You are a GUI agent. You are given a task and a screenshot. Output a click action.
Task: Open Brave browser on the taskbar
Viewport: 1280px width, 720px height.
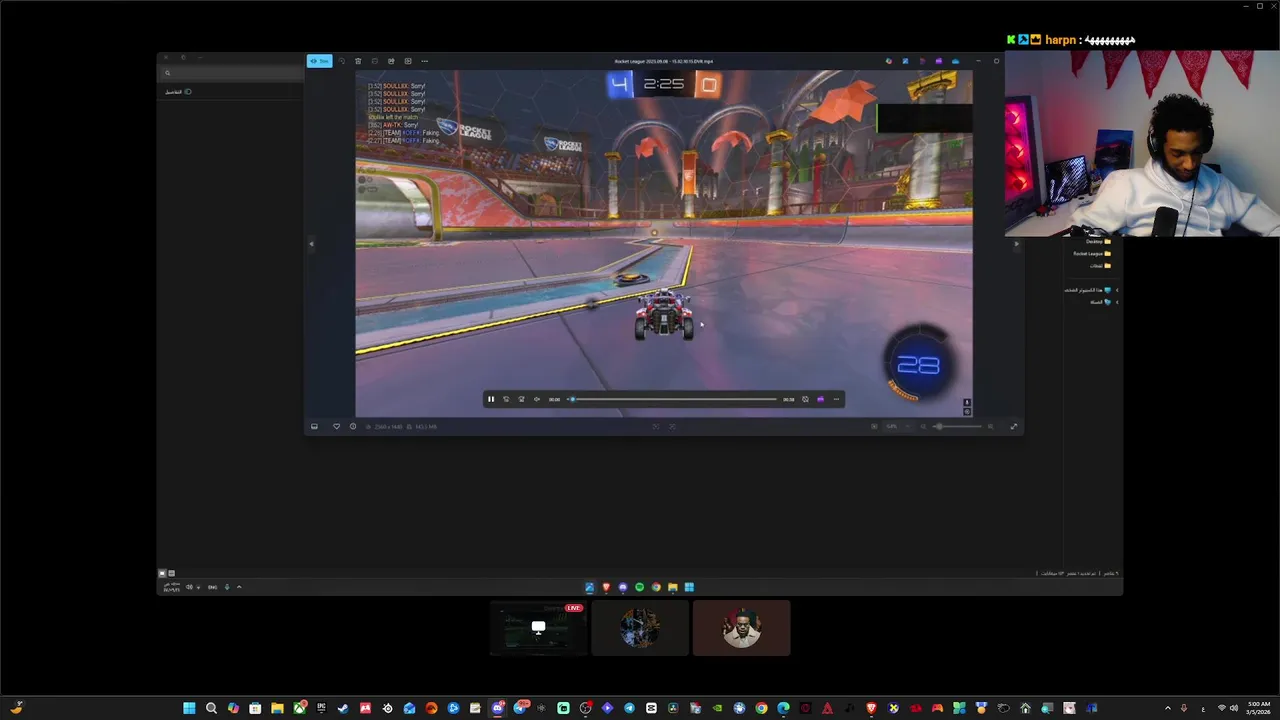point(871,708)
